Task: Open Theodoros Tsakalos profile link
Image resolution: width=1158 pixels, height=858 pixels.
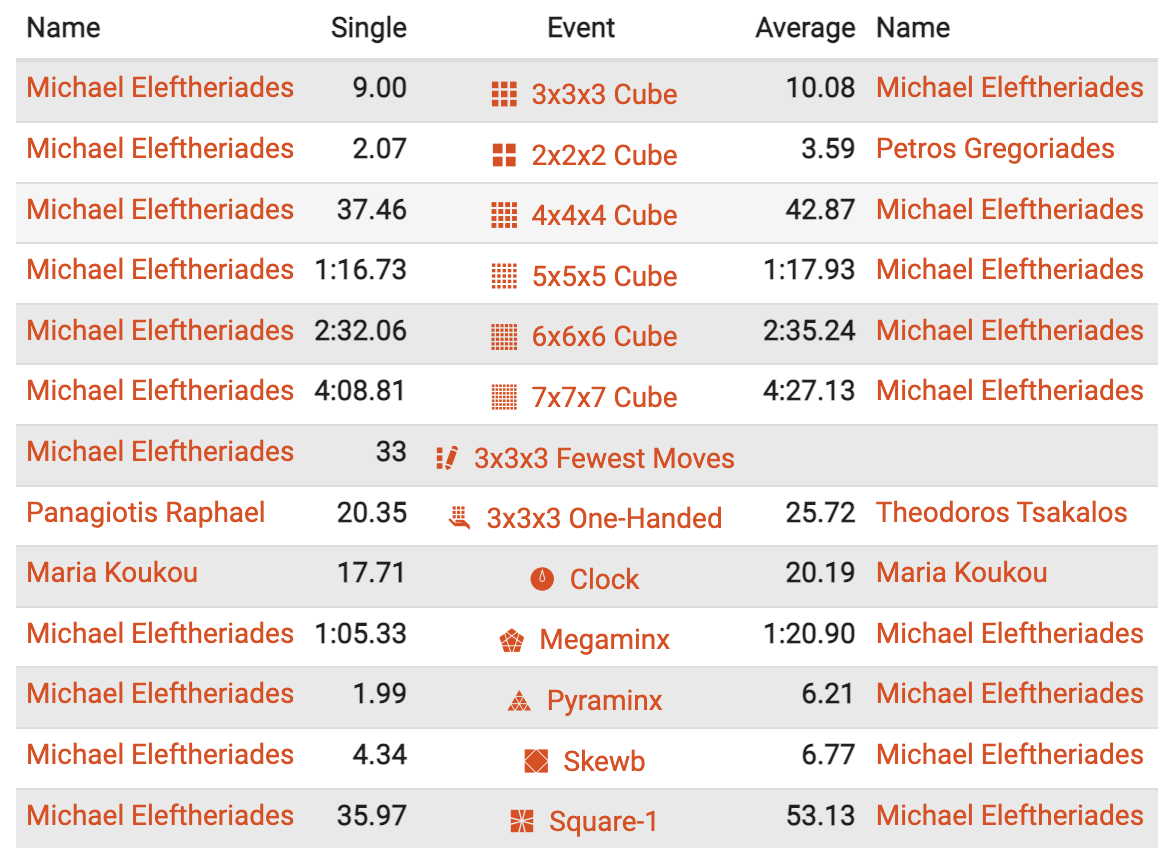Action: click(1001, 513)
